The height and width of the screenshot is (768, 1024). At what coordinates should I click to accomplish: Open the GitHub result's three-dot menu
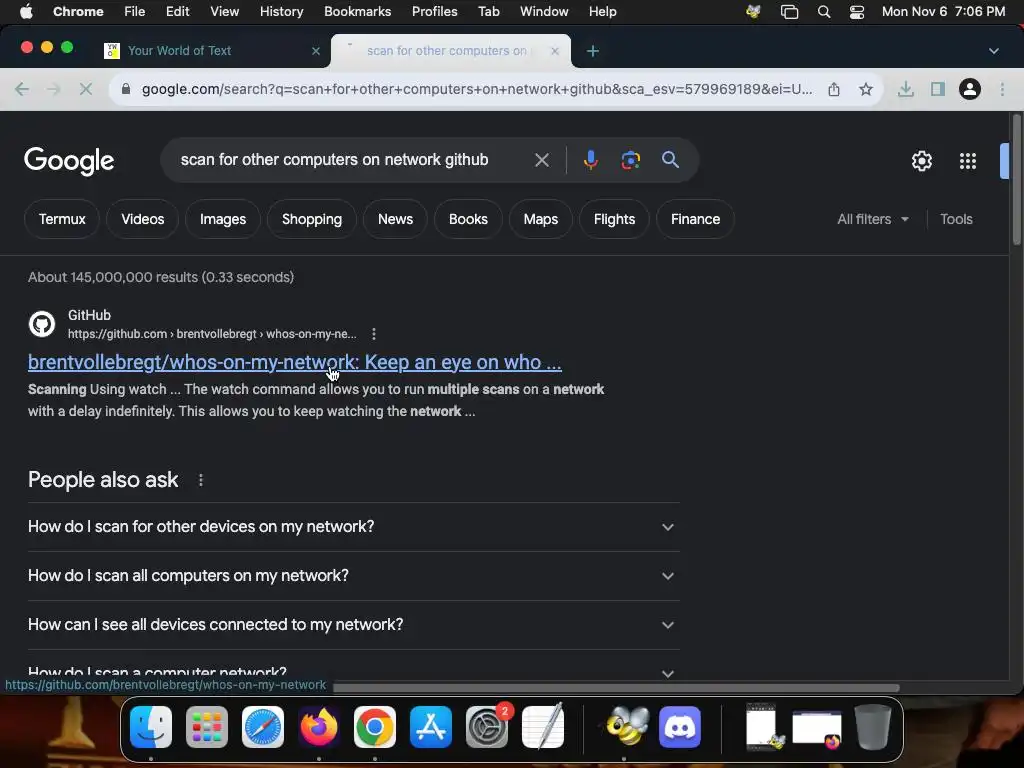click(x=374, y=334)
